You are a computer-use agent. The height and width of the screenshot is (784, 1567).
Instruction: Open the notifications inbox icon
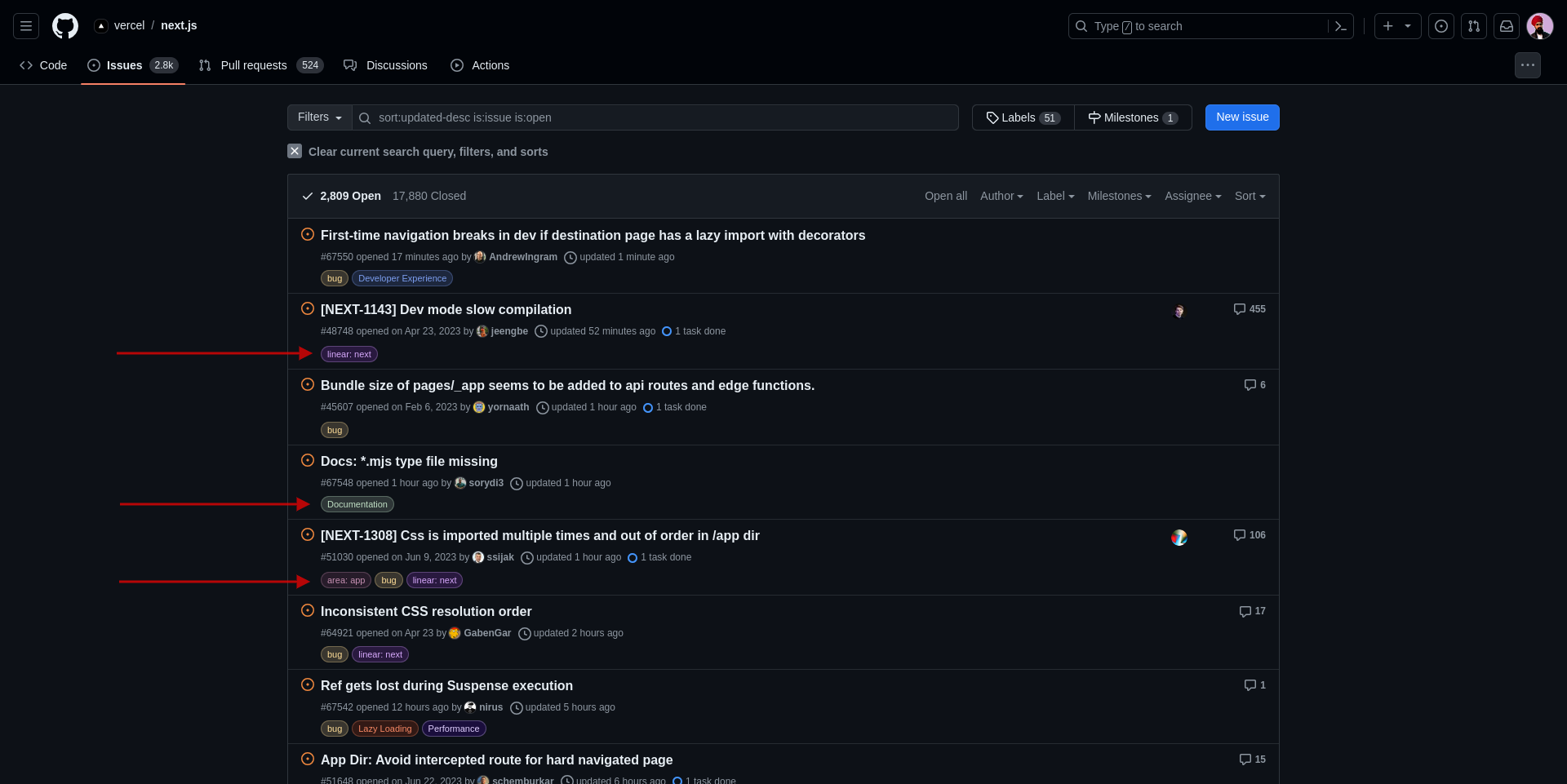pyautogui.click(x=1507, y=26)
